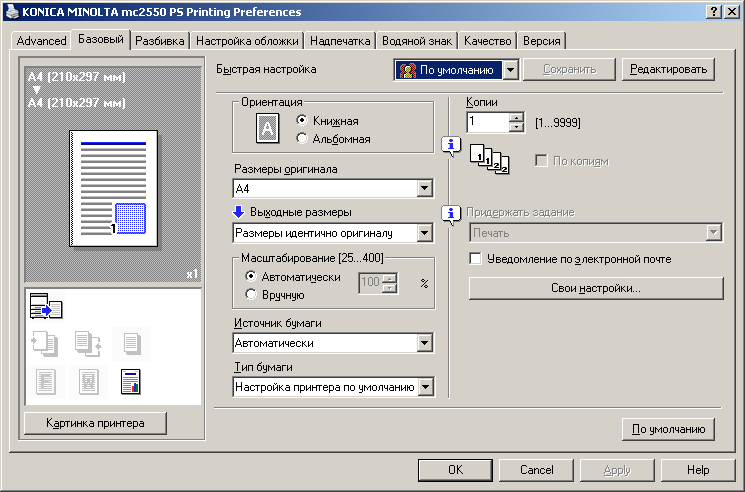The height and width of the screenshot is (492, 745).
Task: Click the Сохранить button
Action: [569, 69]
